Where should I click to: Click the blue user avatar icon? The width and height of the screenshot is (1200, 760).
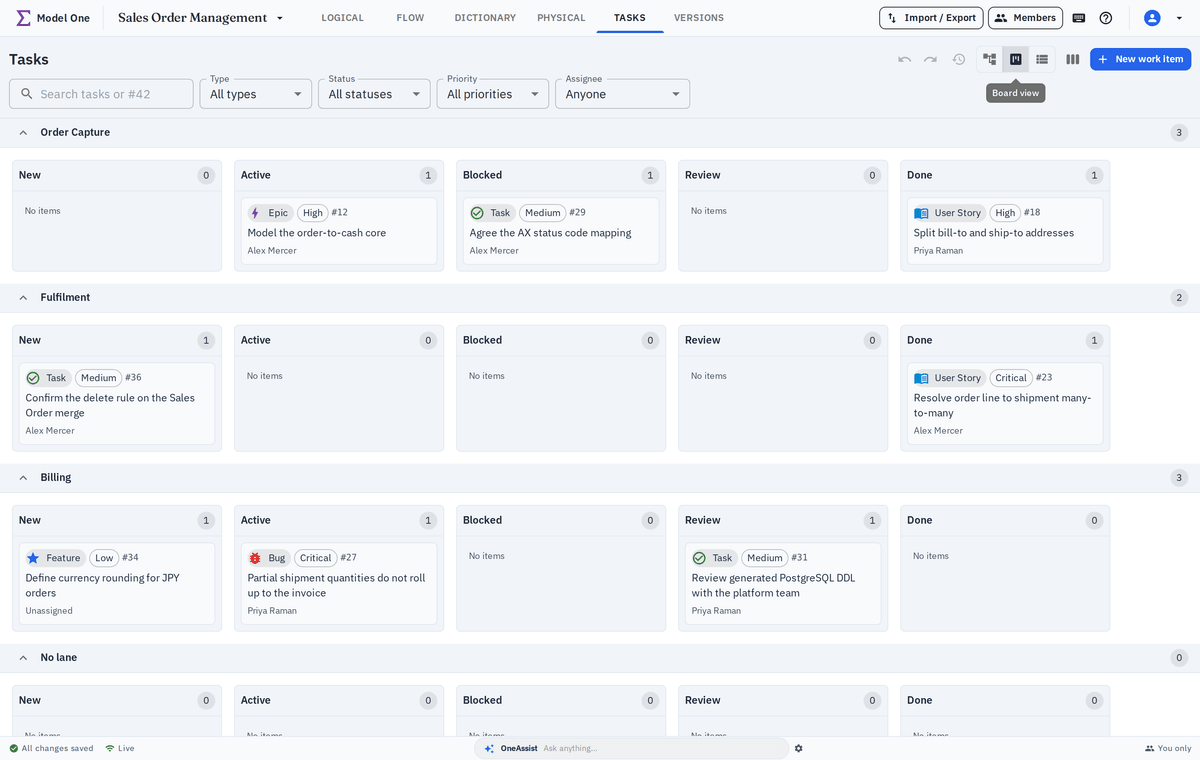pyautogui.click(x=1152, y=18)
